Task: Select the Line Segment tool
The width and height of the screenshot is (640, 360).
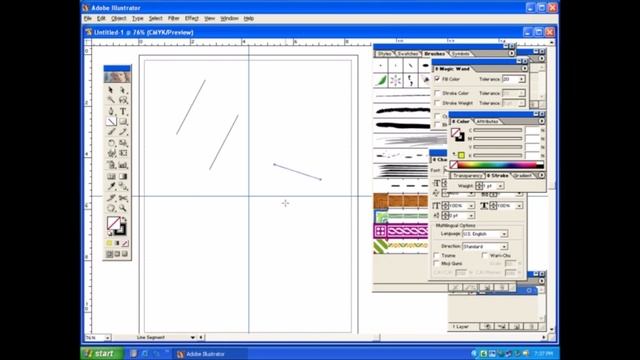Action: (x=111, y=122)
